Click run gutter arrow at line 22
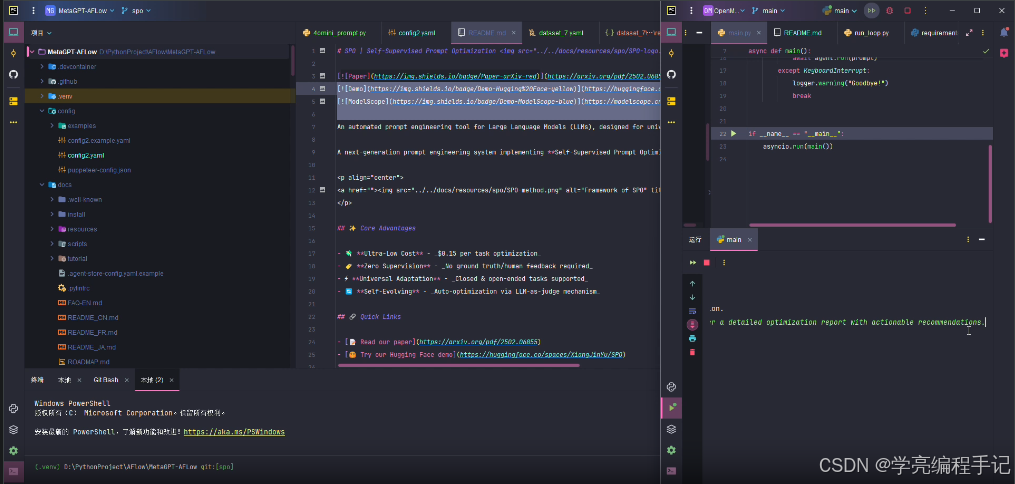Screen dimensions: 1015x484 pos(733,133)
